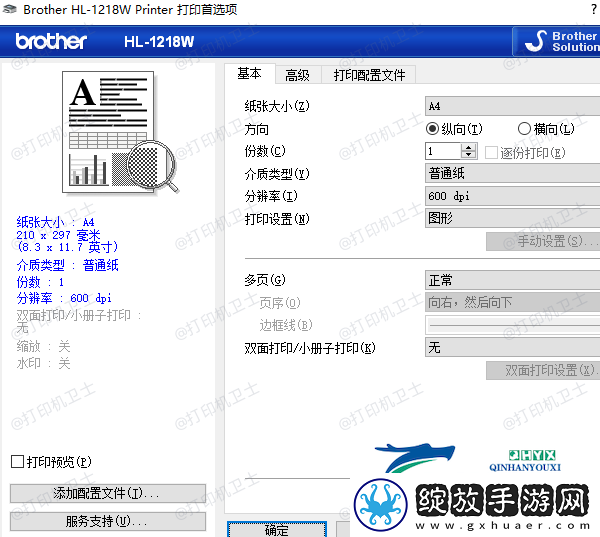Decrease copies with the down arrow
Viewport: 600px width, 537px height.
coord(469,155)
